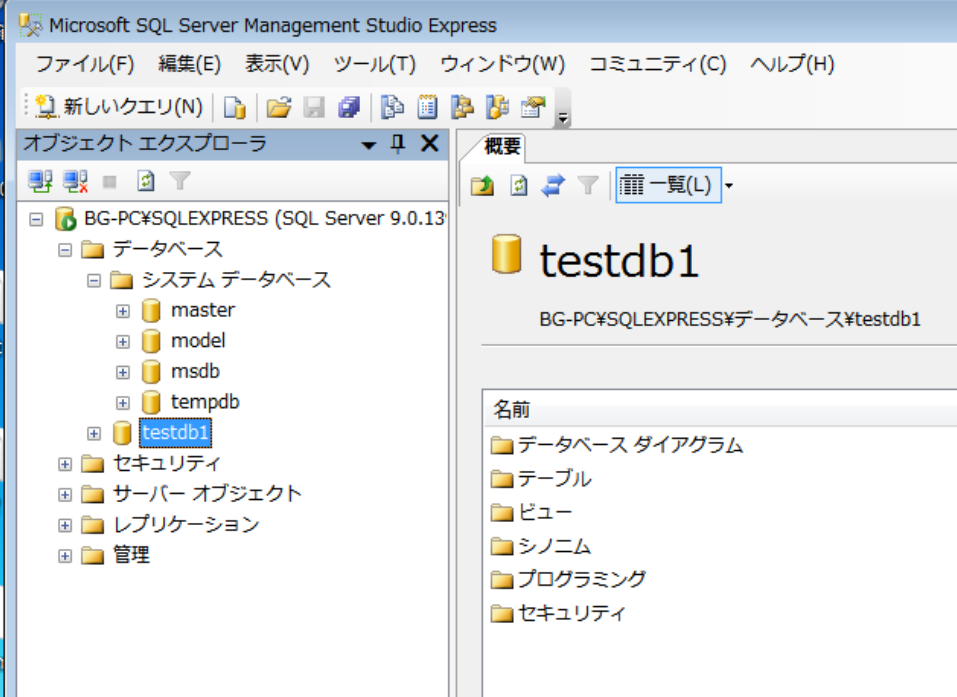Screen dimensions: 957x697
Task: Open the ヘルプ(H) menu
Action: tap(792, 64)
